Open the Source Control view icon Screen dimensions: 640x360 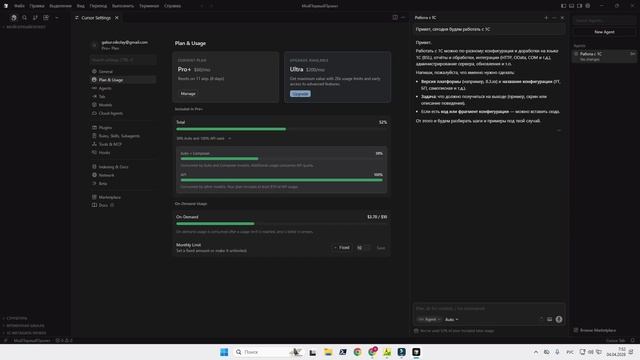pos(35,18)
